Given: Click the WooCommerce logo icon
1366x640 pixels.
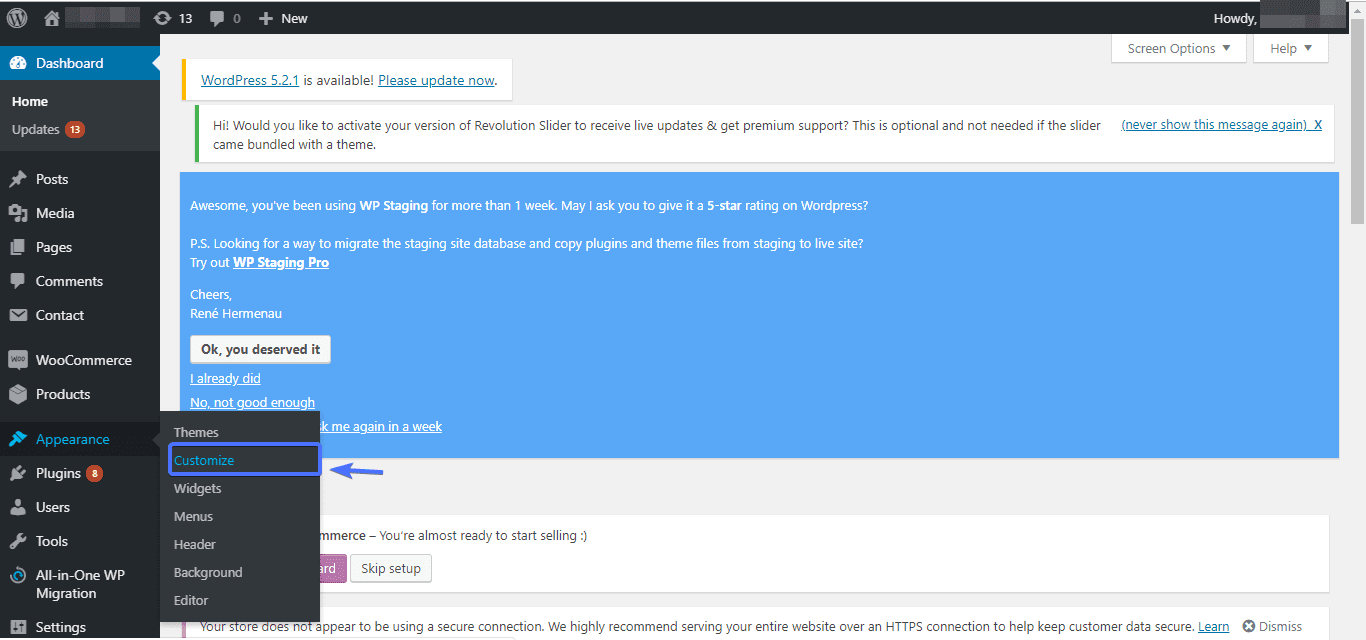Looking at the screenshot, I should [x=18, y=360].
